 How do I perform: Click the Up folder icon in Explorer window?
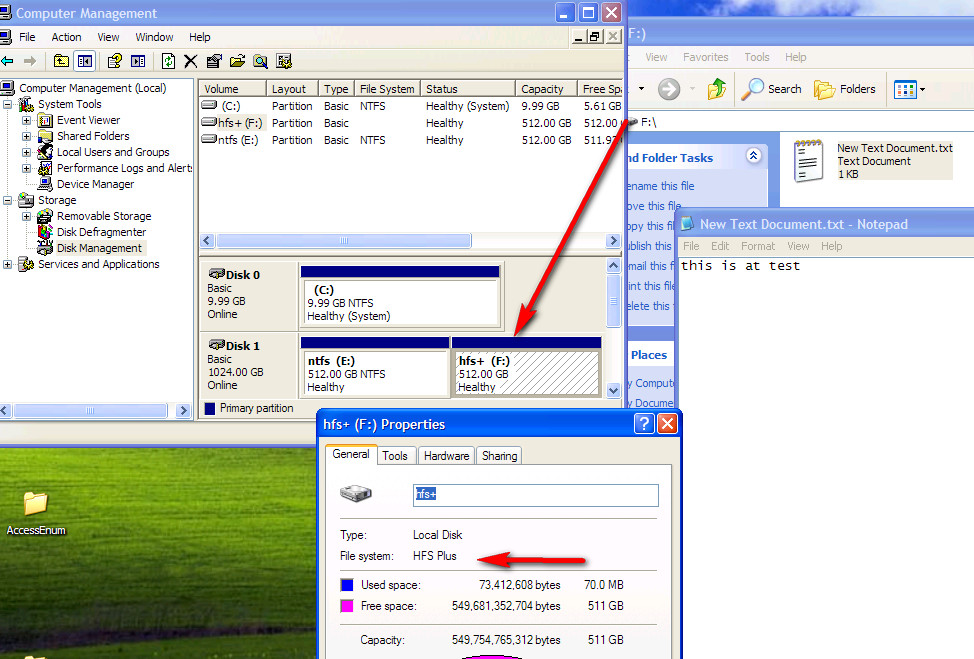(x=716, y=89)
